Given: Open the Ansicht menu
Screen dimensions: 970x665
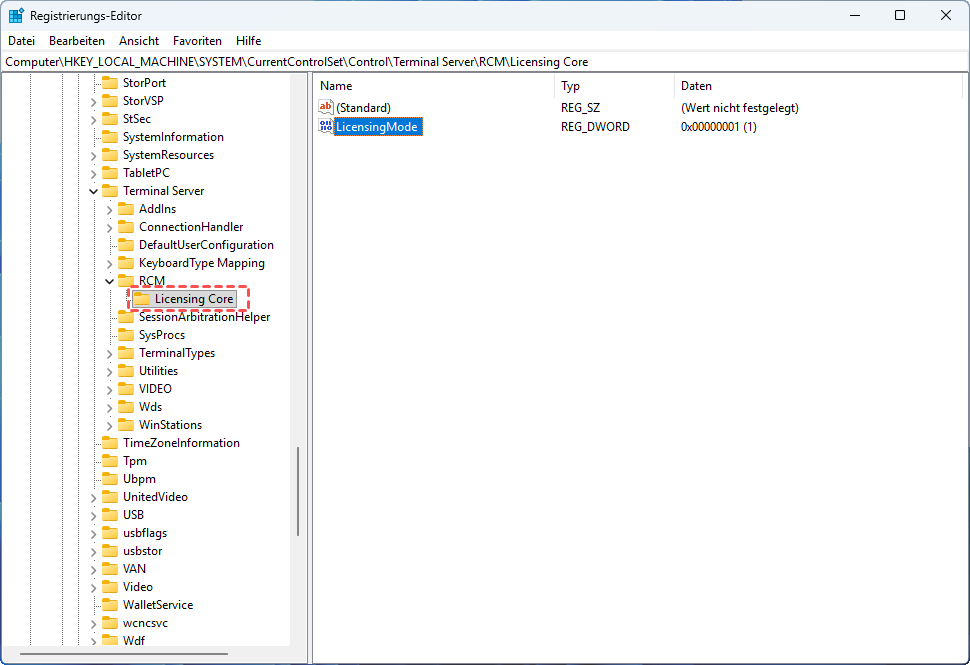Looking at the screenshot, I should 139,41.
